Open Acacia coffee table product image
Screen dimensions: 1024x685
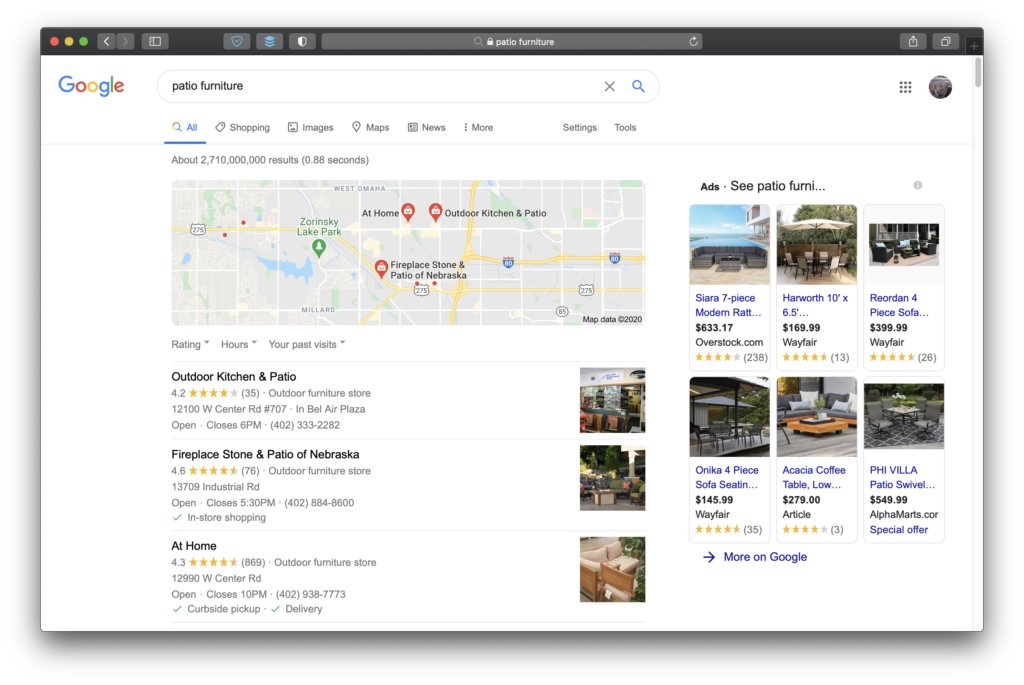click(816, 417)
